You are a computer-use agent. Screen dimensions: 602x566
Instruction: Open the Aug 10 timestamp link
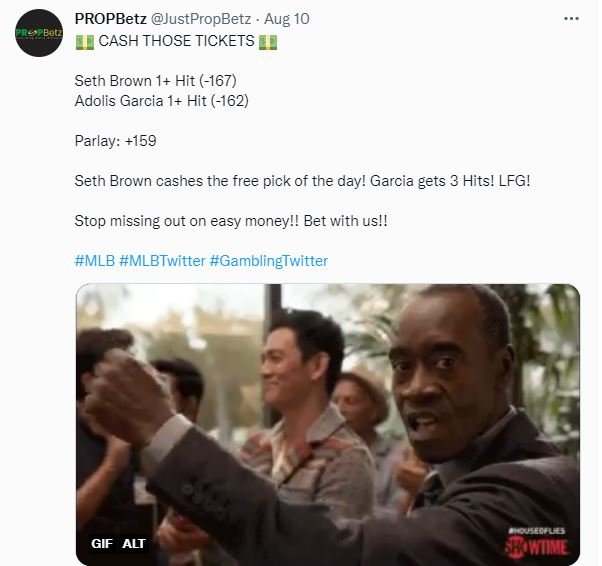(287, 19)
